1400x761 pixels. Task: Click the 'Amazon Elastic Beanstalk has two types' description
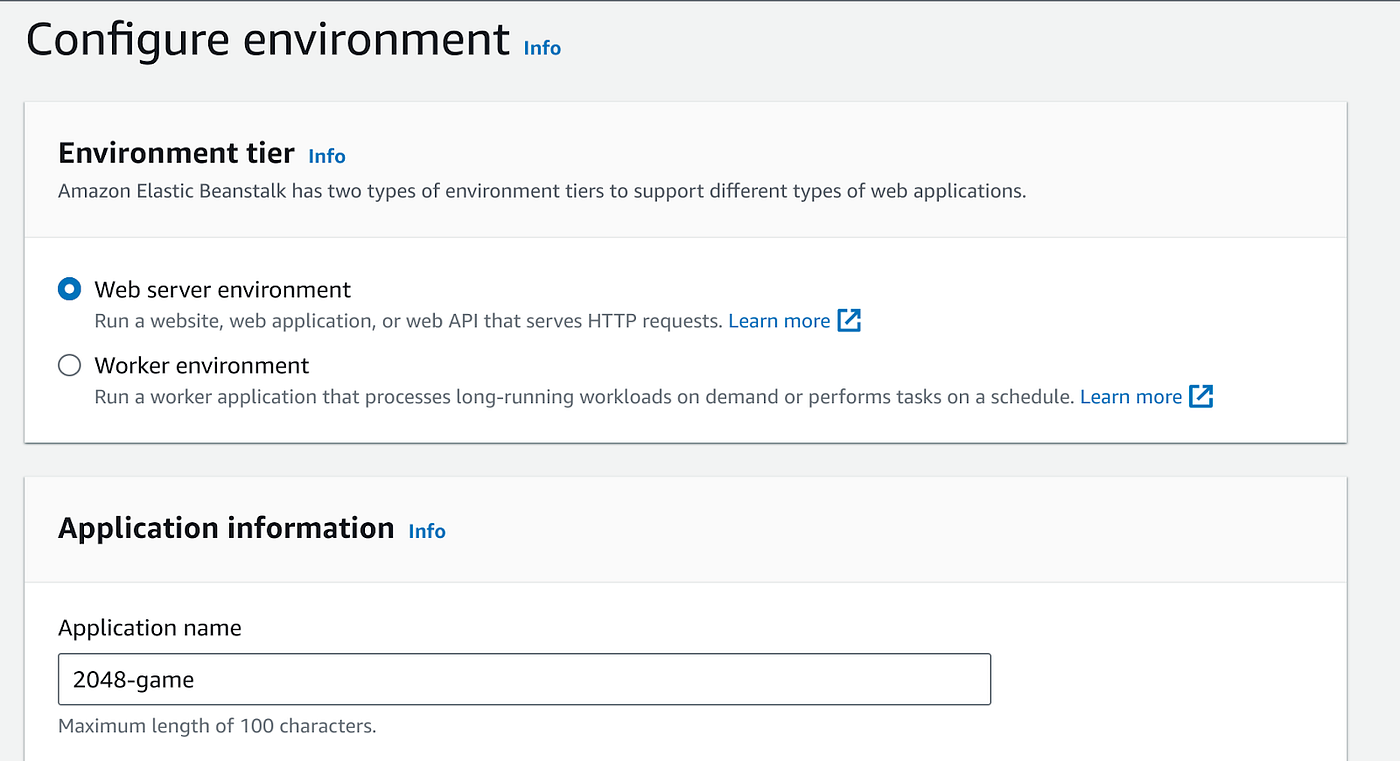point(542,191)
